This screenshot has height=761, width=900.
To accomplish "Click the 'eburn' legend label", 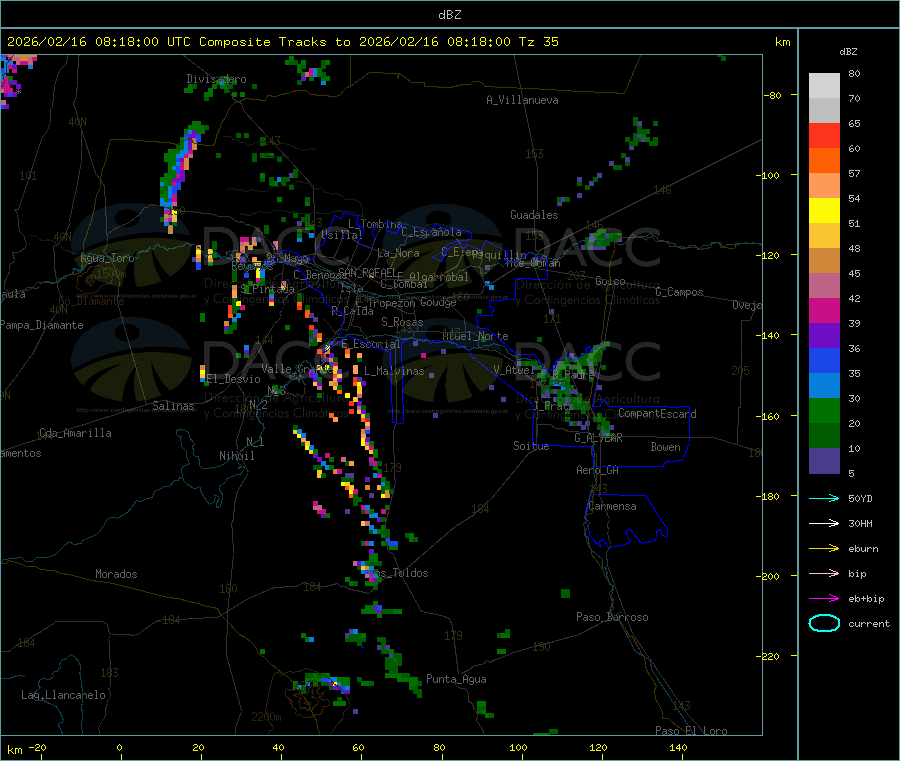I will (x=863, y=549).
